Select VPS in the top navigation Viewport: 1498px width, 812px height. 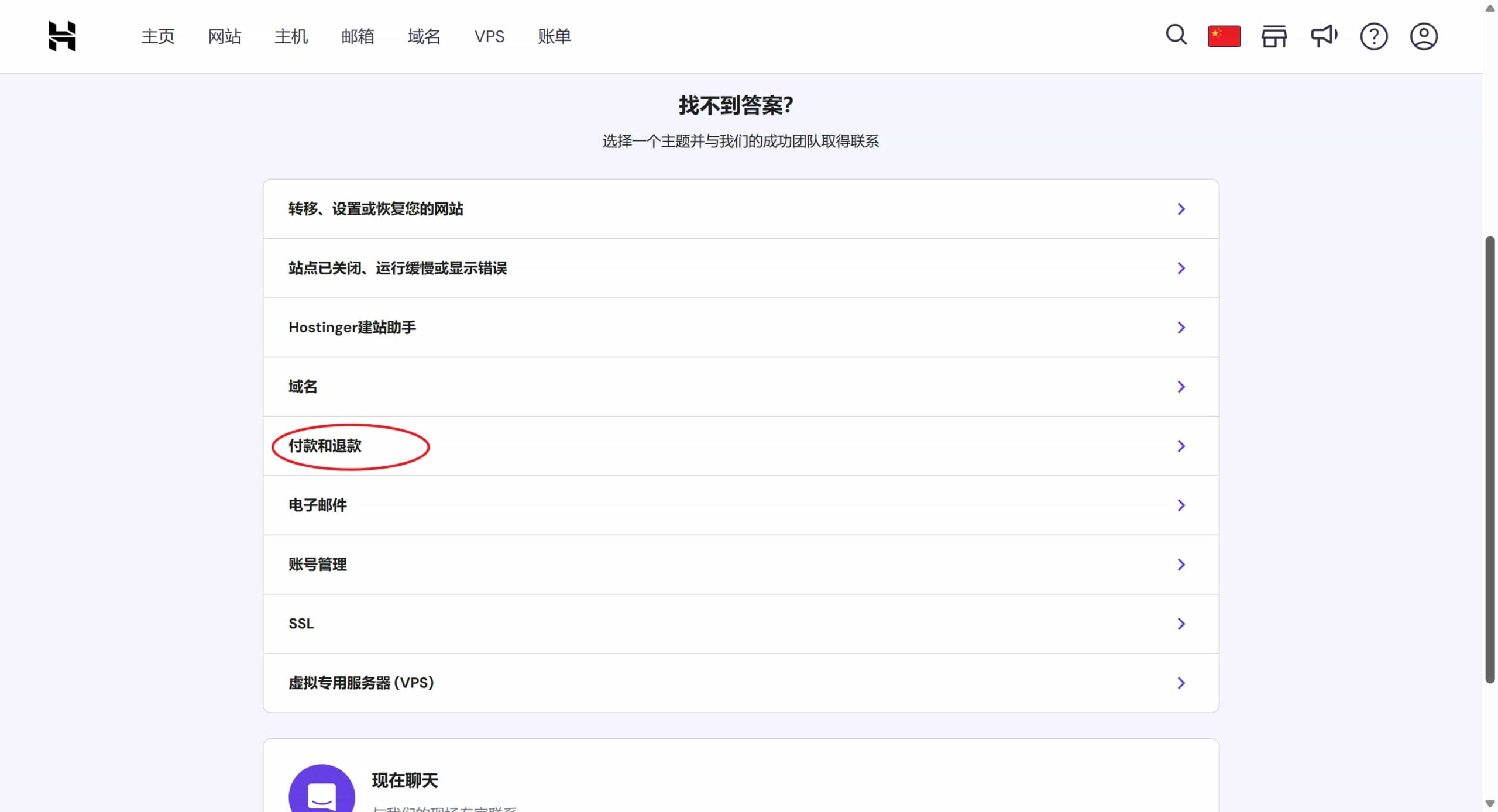coord(489,36)
